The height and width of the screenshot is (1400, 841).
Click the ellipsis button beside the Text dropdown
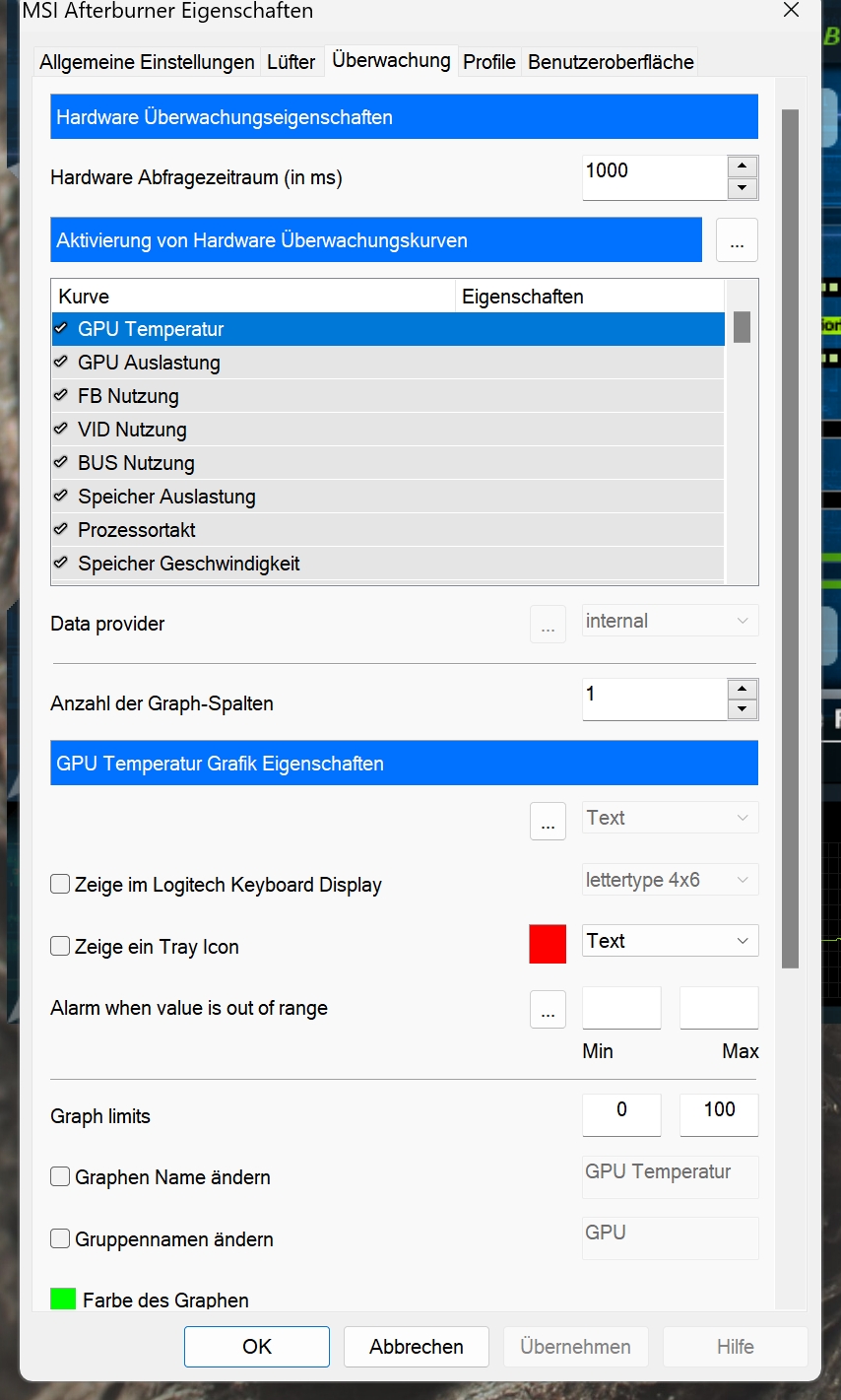pos(548,820)
